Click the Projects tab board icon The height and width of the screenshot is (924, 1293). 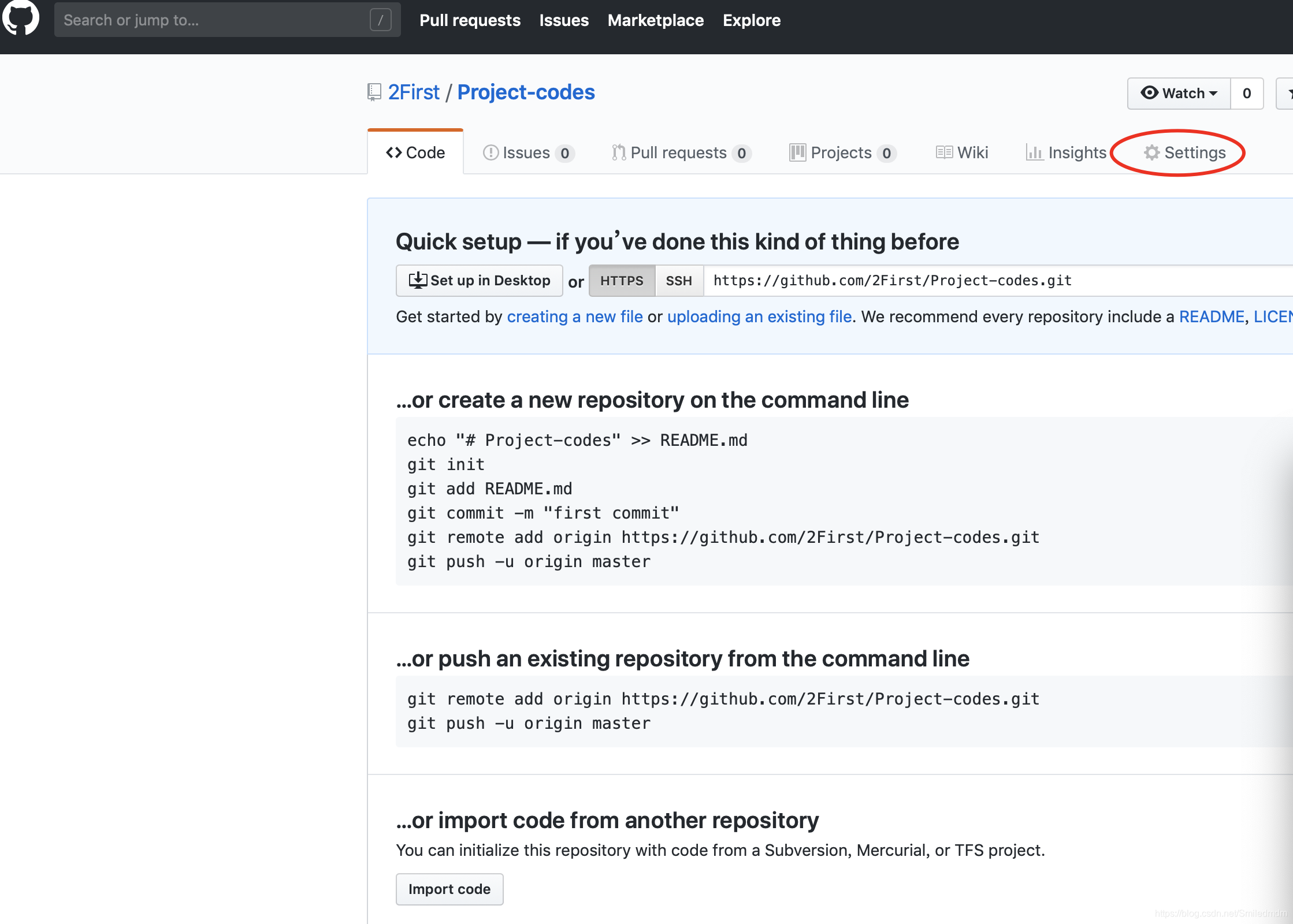coord(798,152)
